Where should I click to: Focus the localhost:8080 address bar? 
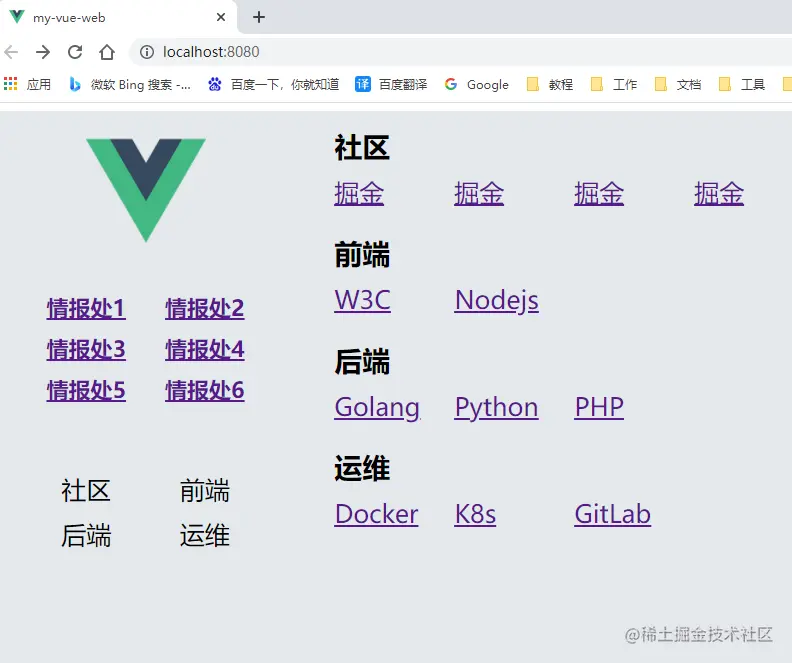point(460,52)
